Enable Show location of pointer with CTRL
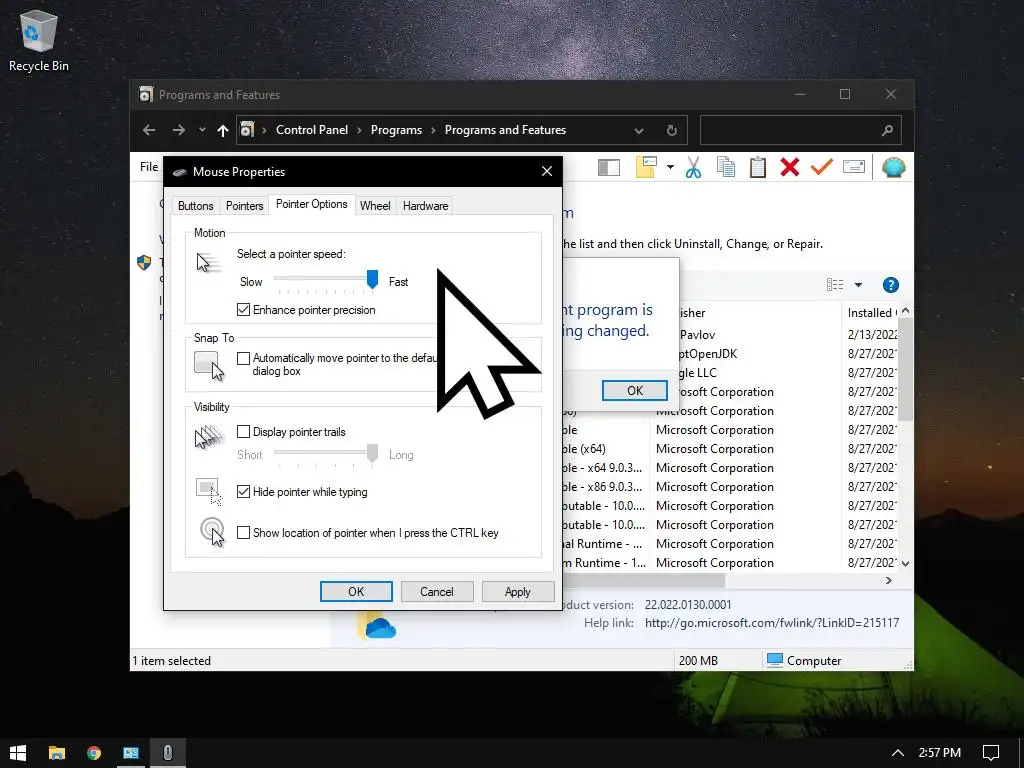Viewport: 1024px width, 768px height. tap(243, 533)
